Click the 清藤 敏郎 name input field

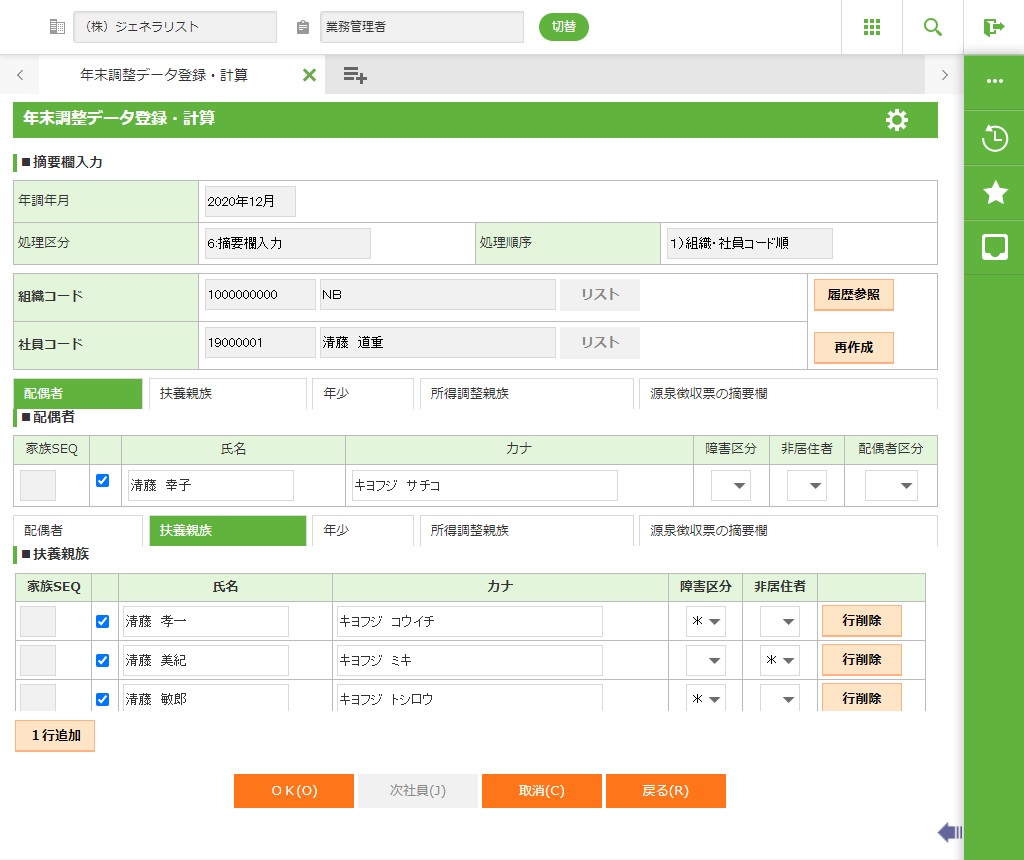pyautogui.click(x=205, y=699)
